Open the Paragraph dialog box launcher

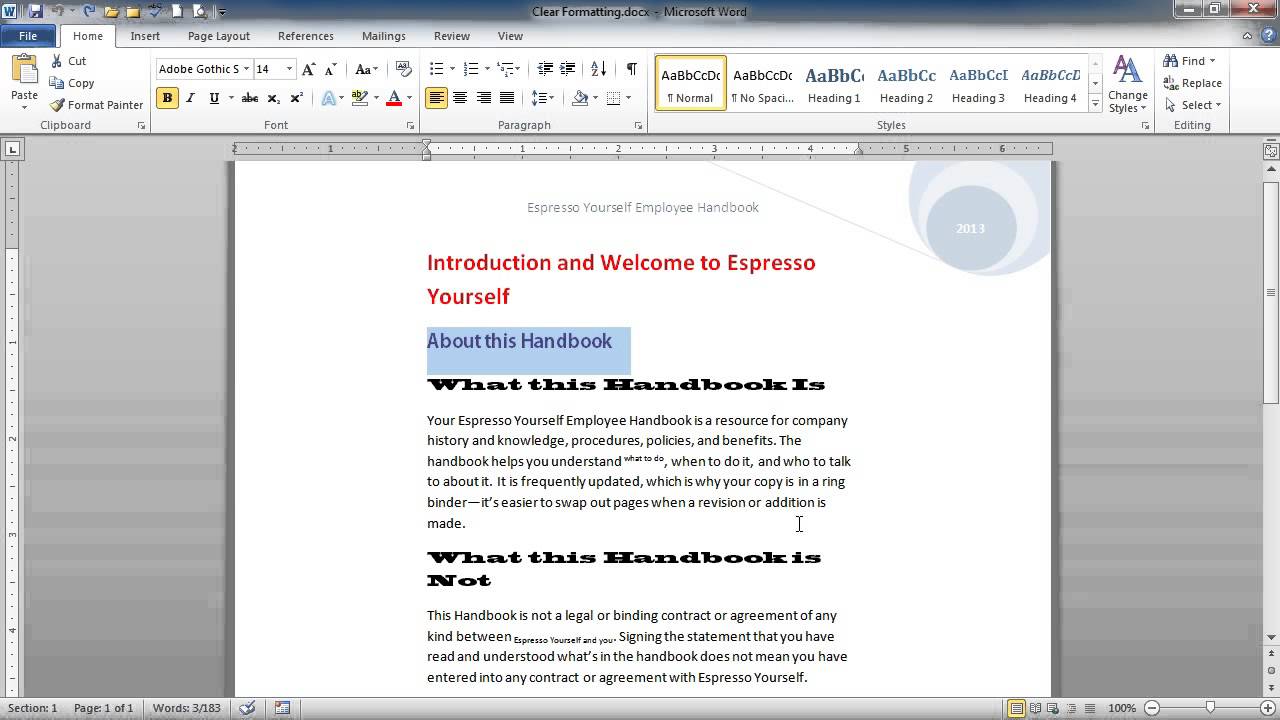tap(638, 126)
